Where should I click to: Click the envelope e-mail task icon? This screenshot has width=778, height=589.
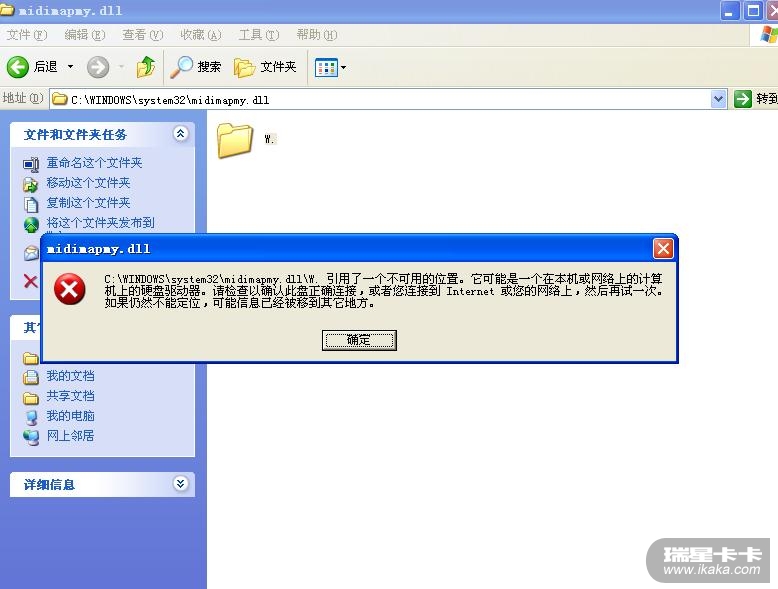(x=31, y=254)
